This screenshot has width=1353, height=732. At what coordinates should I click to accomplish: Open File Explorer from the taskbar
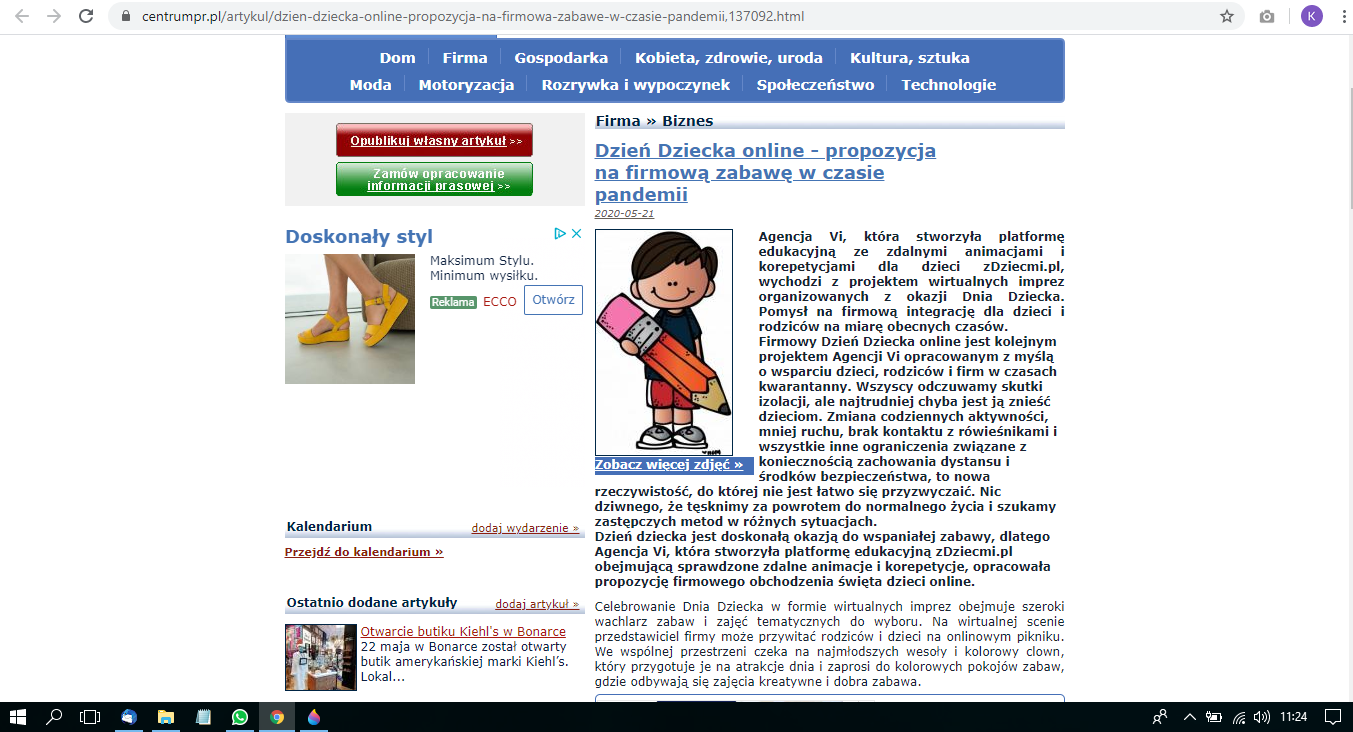click(166, 717)
